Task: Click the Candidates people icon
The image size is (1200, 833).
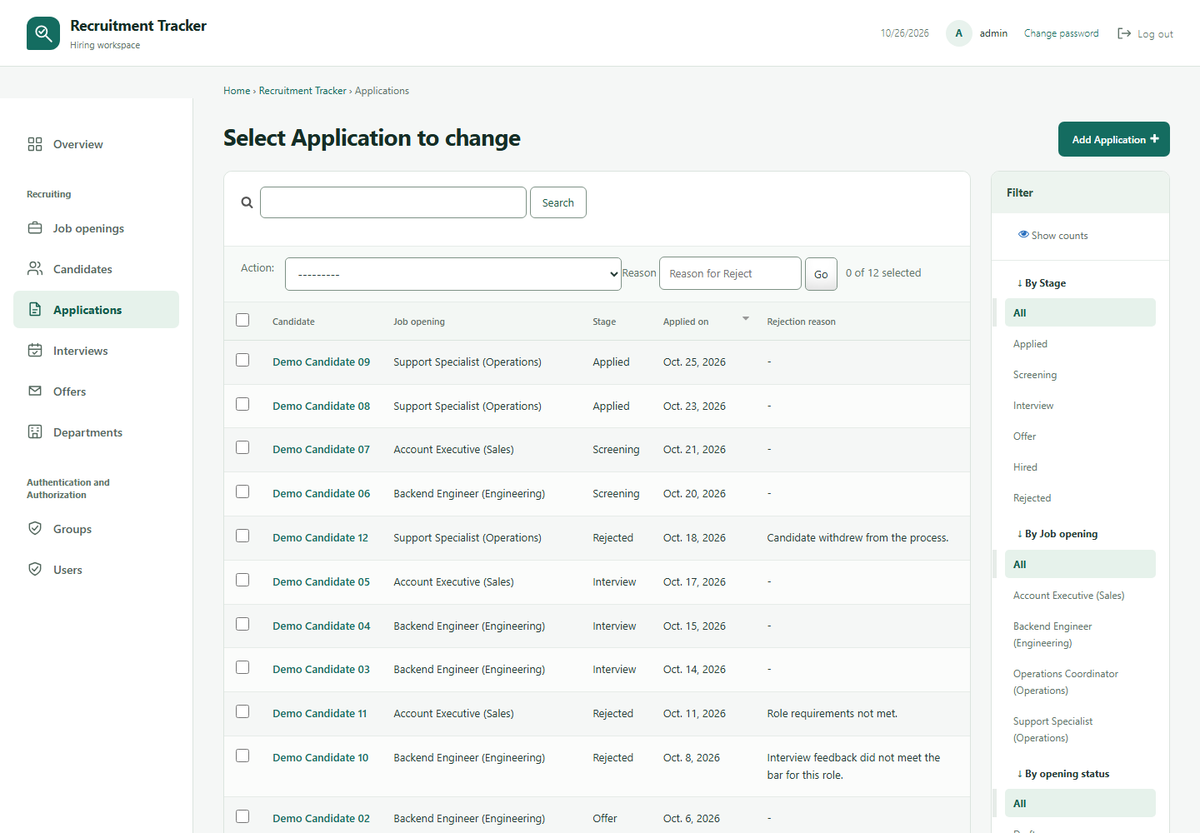Action: (35, 269)
